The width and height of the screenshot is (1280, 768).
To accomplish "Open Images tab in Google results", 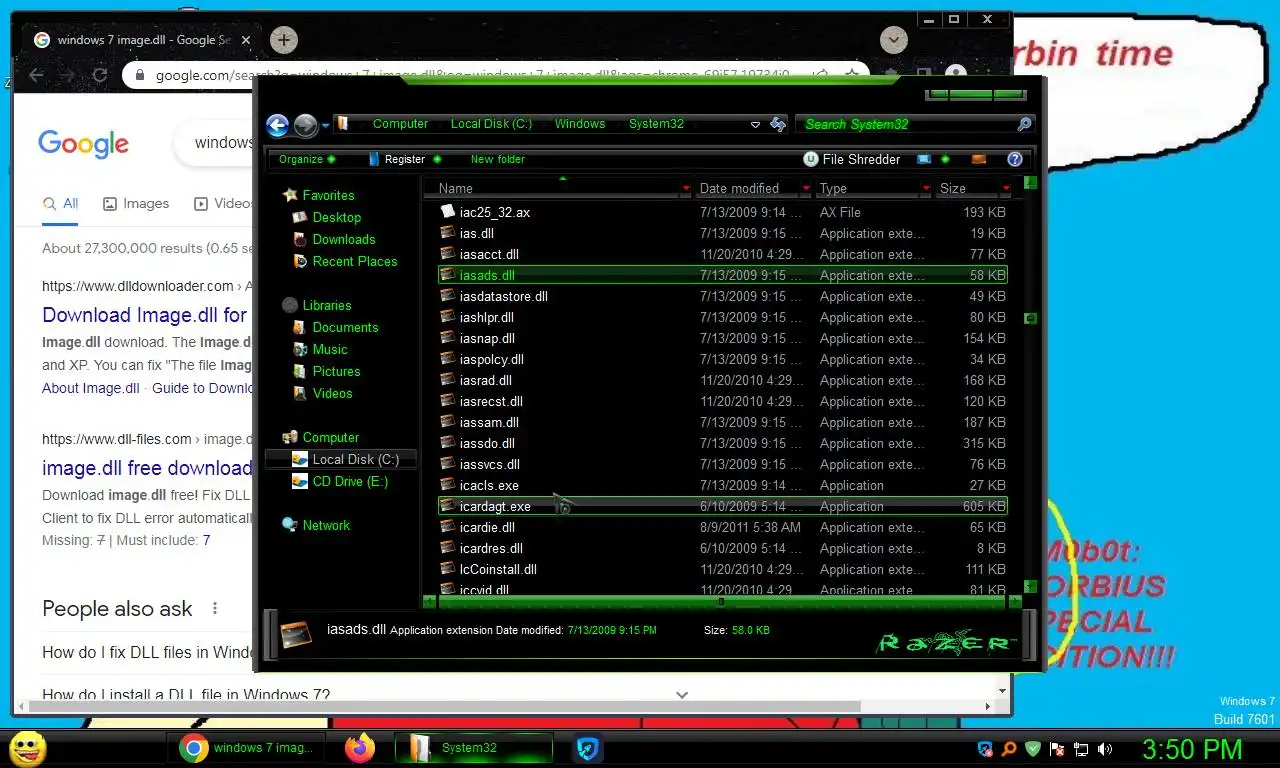I will click(136, 203).
